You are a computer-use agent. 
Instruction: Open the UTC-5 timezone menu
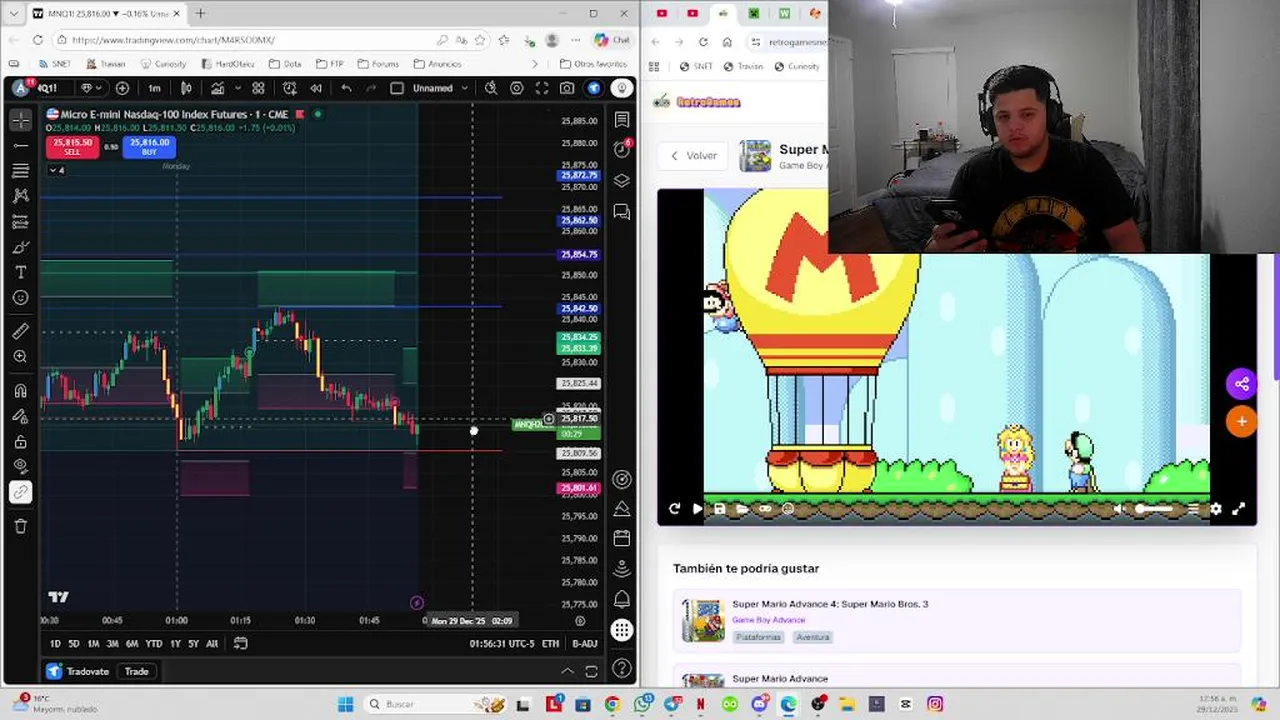[502, 644]
